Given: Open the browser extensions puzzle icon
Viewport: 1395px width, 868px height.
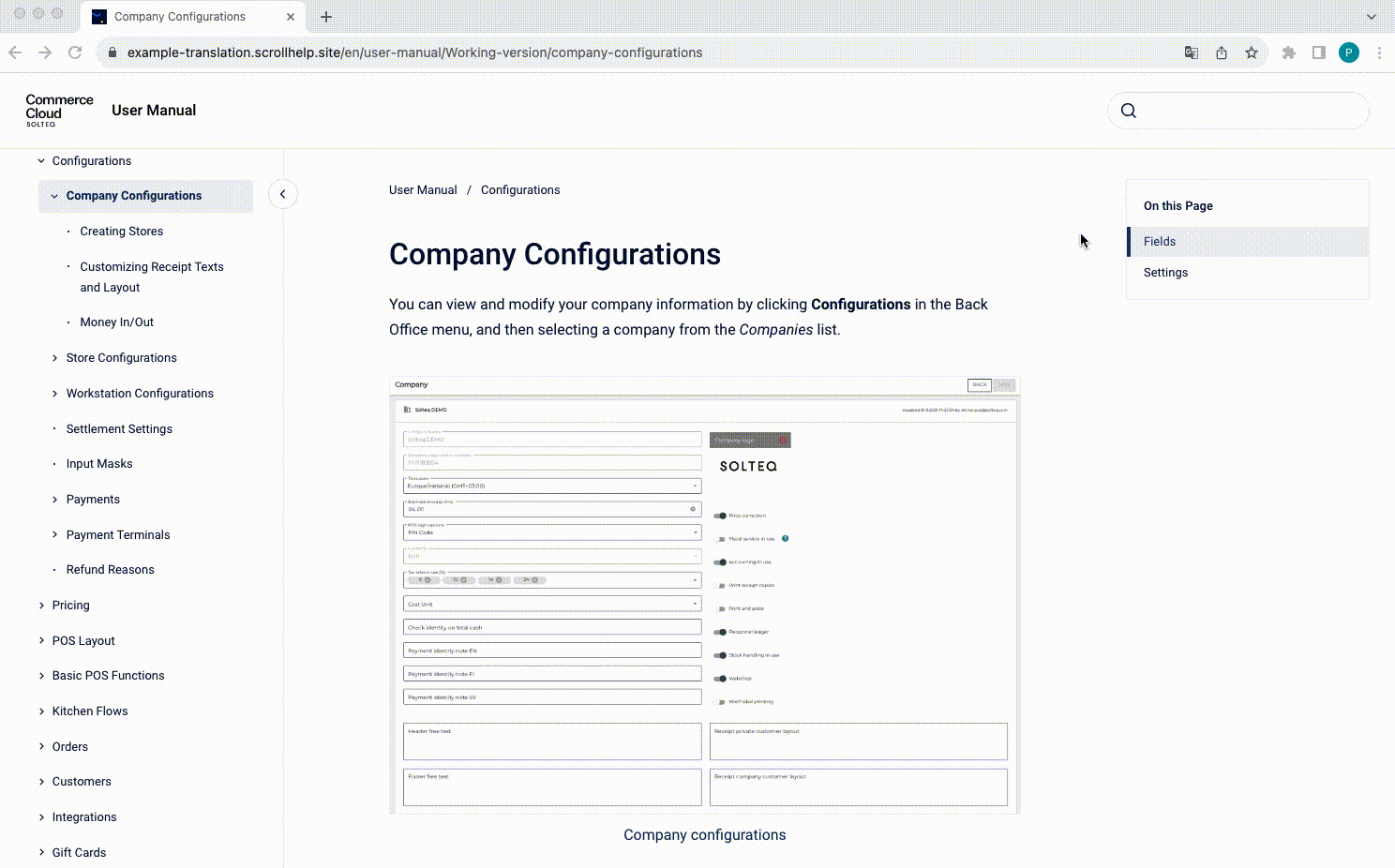Looking at the screenshot, I should click(x=1288, y=52).
